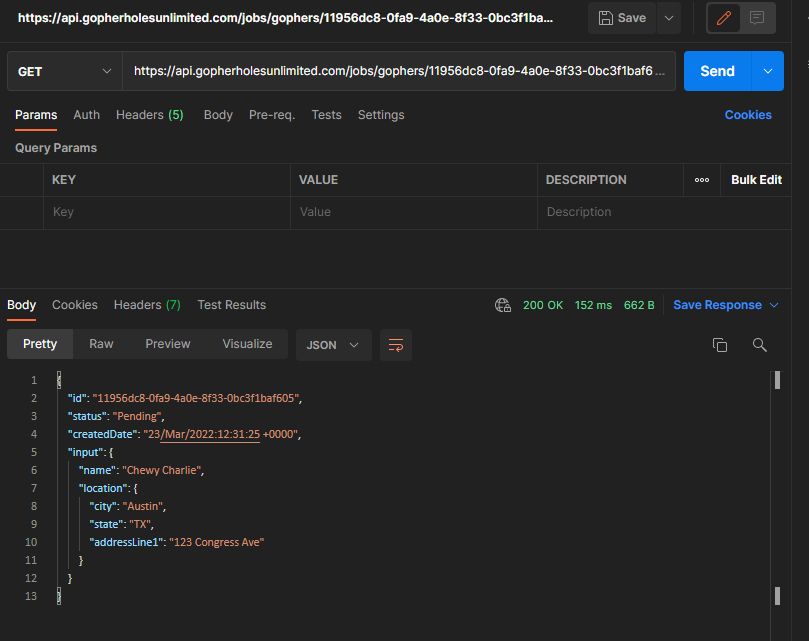809x641 pixels.
Task: Select the Visualize response view
Action: point(247,344)
